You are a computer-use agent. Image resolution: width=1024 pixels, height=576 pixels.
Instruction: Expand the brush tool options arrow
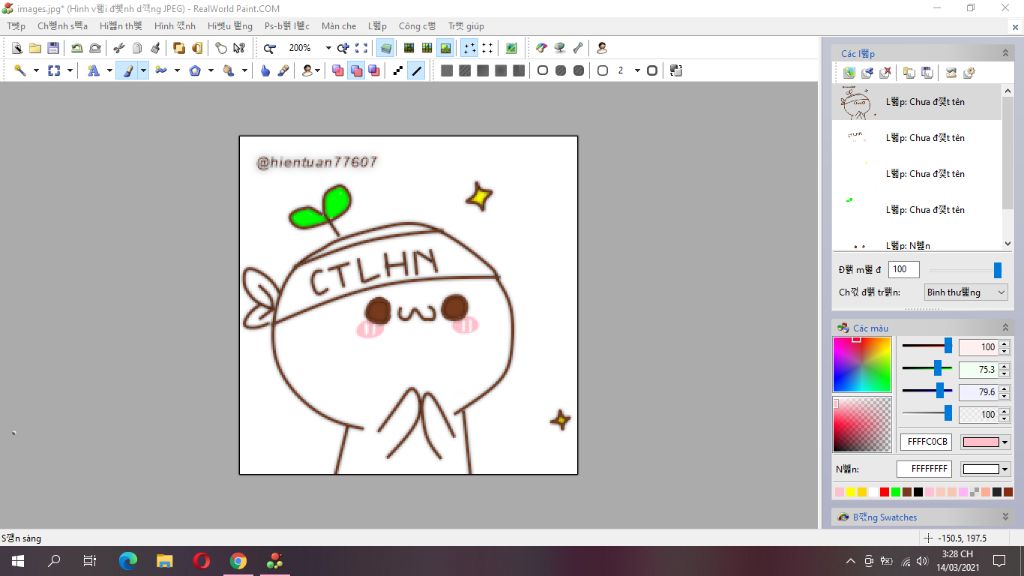pyautogui.click(x=143, y=71)
